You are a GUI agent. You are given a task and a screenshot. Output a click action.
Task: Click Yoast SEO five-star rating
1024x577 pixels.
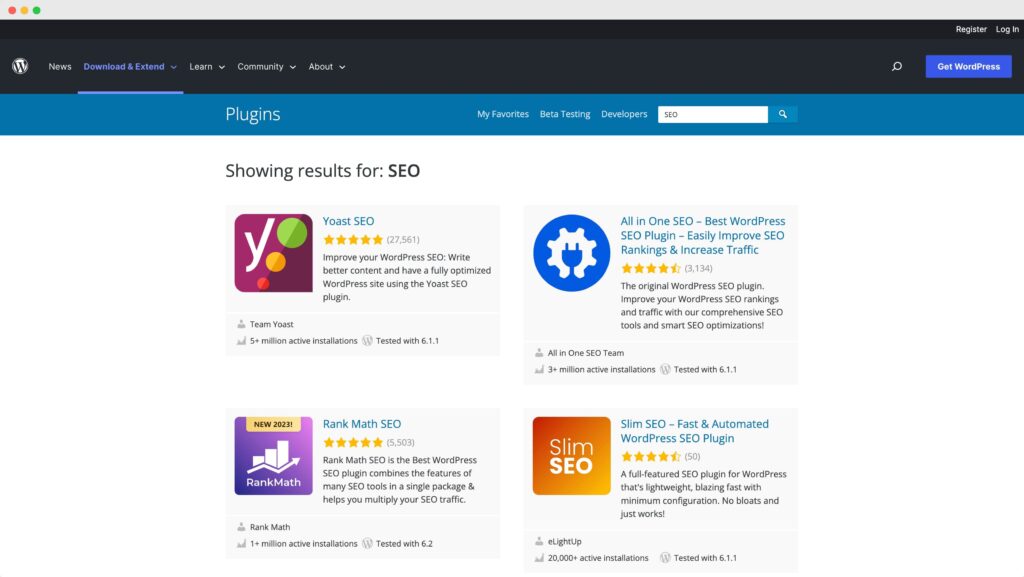tap(353, 240)
